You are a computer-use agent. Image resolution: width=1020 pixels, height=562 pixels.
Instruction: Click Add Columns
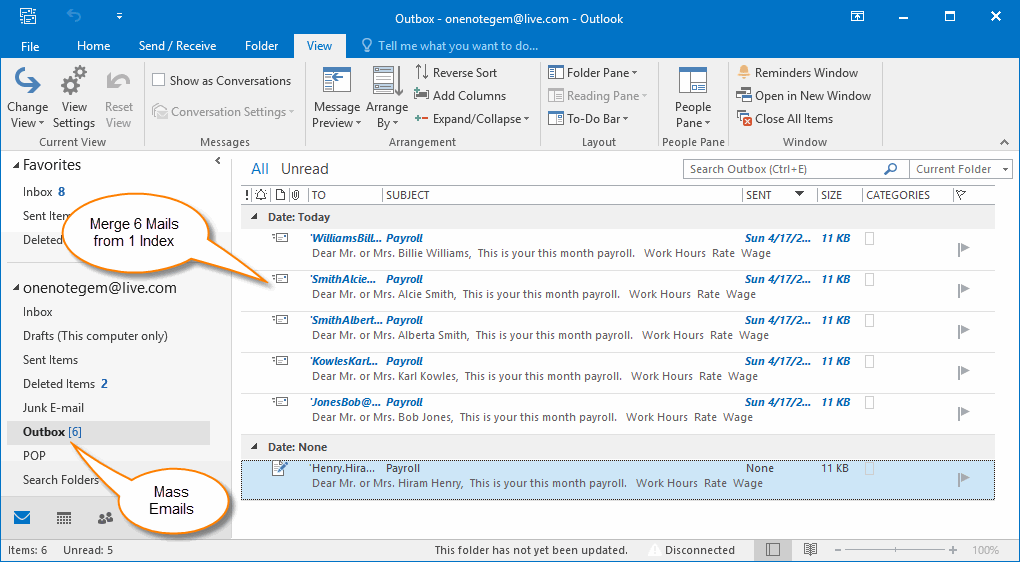click(x=460, y=96)
